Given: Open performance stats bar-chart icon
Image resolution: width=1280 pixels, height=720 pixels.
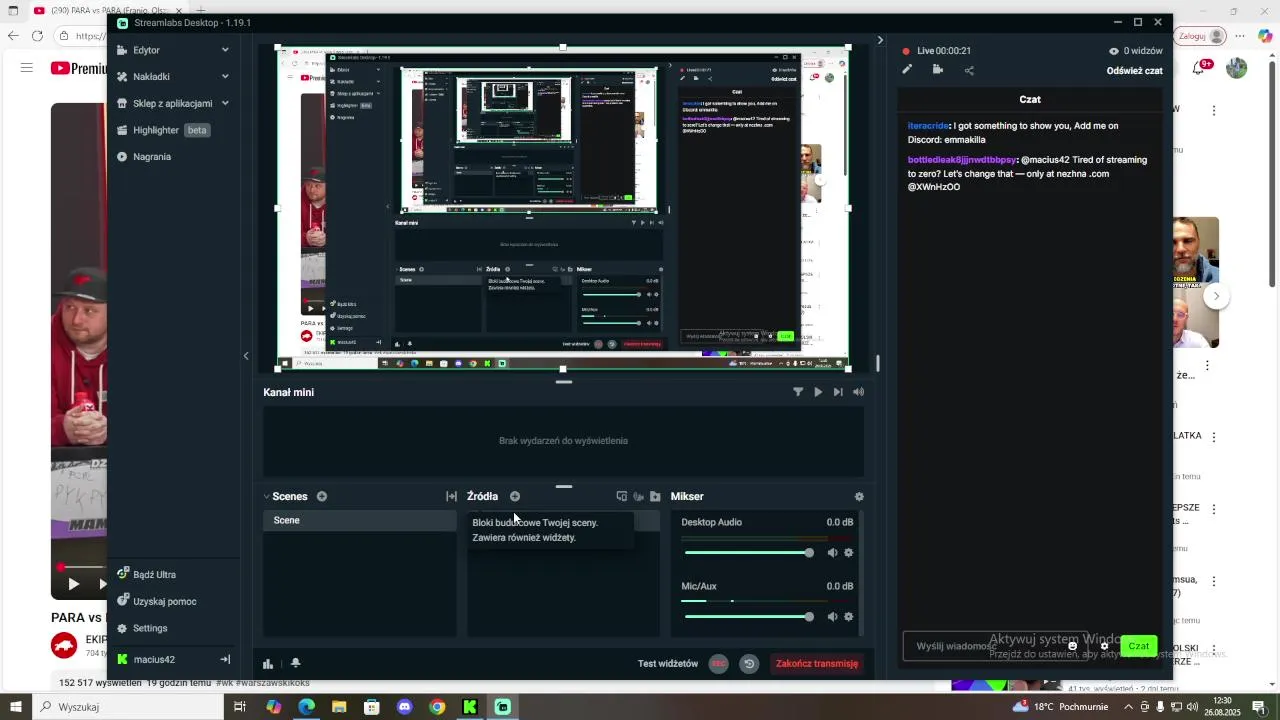Looking at the screenshot, I should point(268,664).
